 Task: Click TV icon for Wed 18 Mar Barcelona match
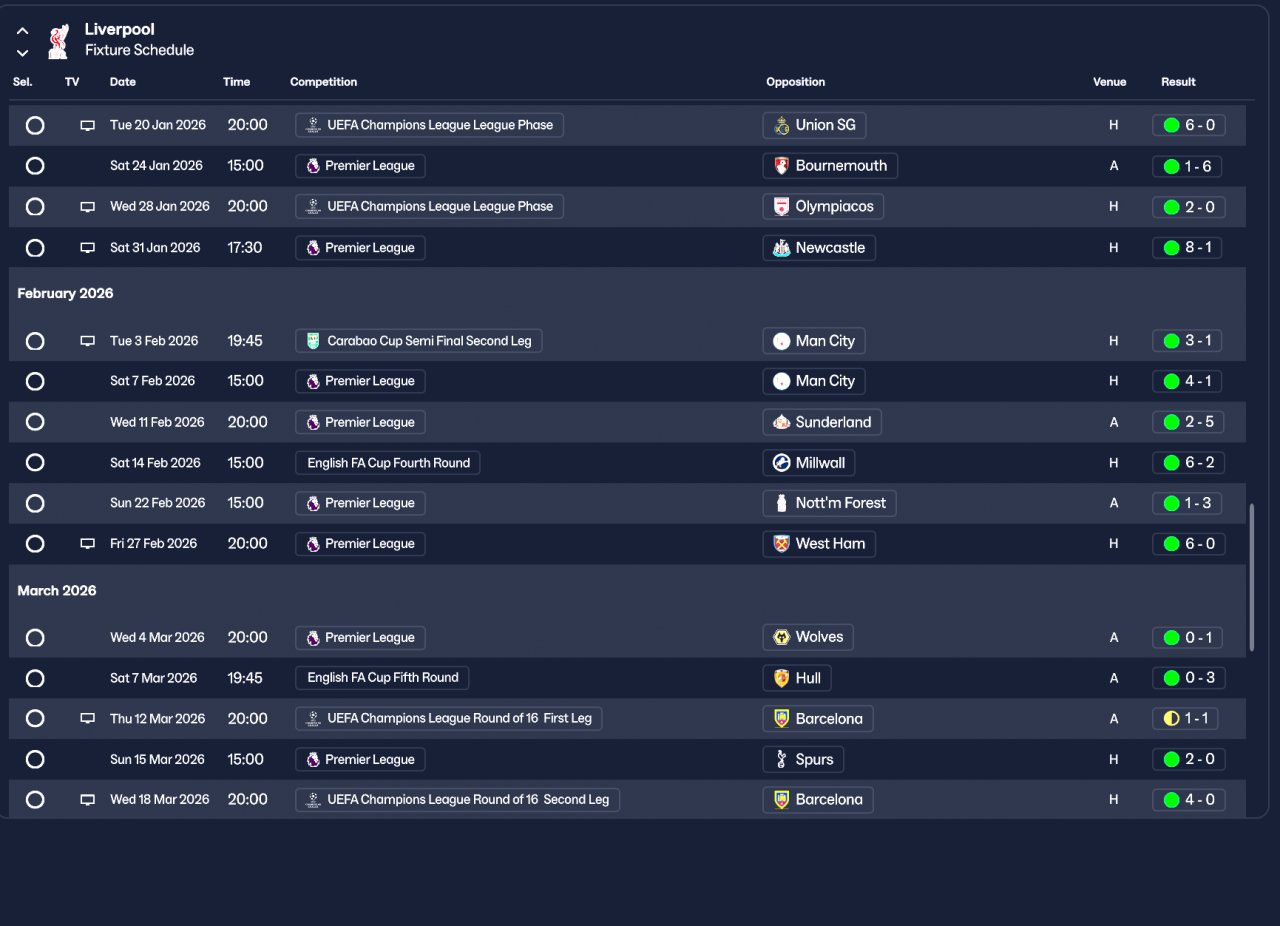pos(88,800)
